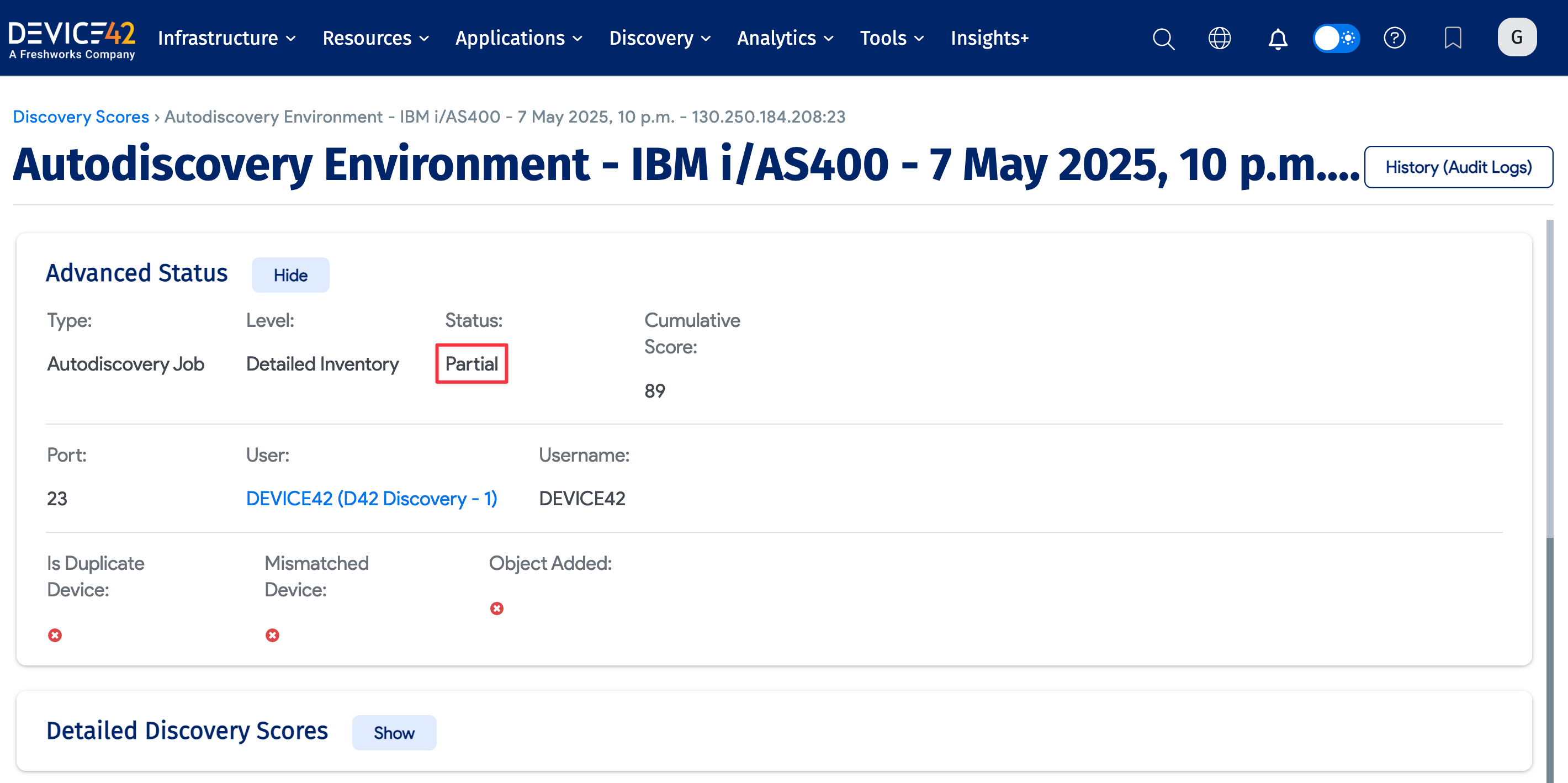Click the Object Added red X icon
This screenshot has height=783, width=1568.
[x=497, y=609]
